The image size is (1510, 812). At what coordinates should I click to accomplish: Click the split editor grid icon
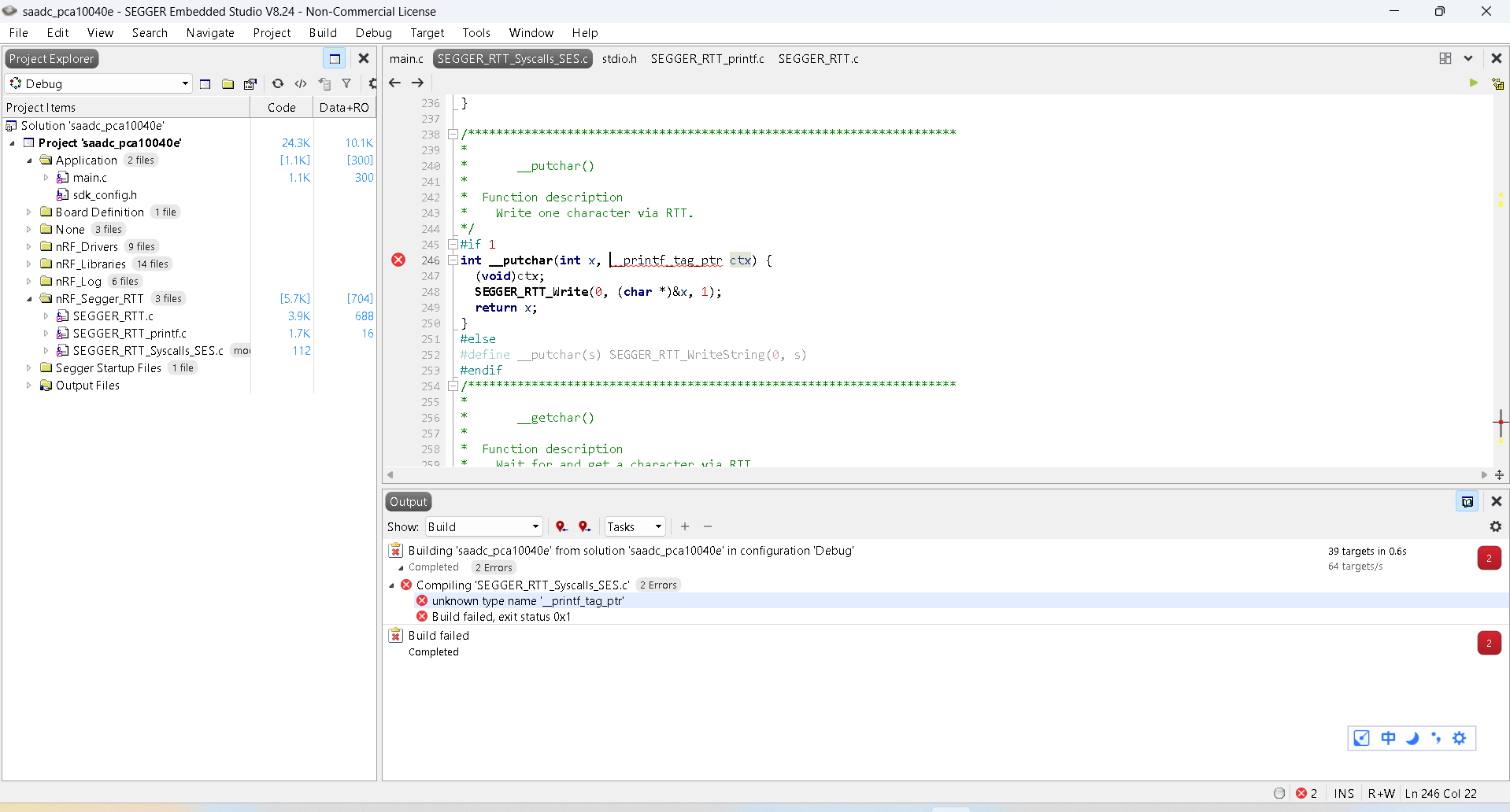point(1445,58)
